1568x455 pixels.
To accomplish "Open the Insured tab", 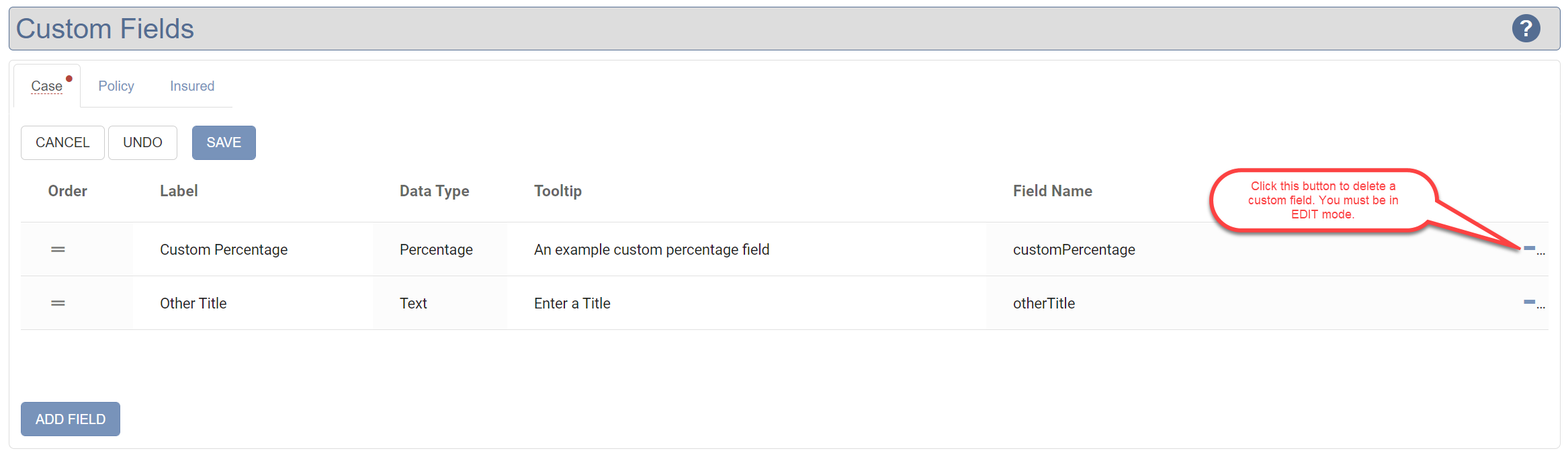I will pyautogui.click(x=192, y=86).
